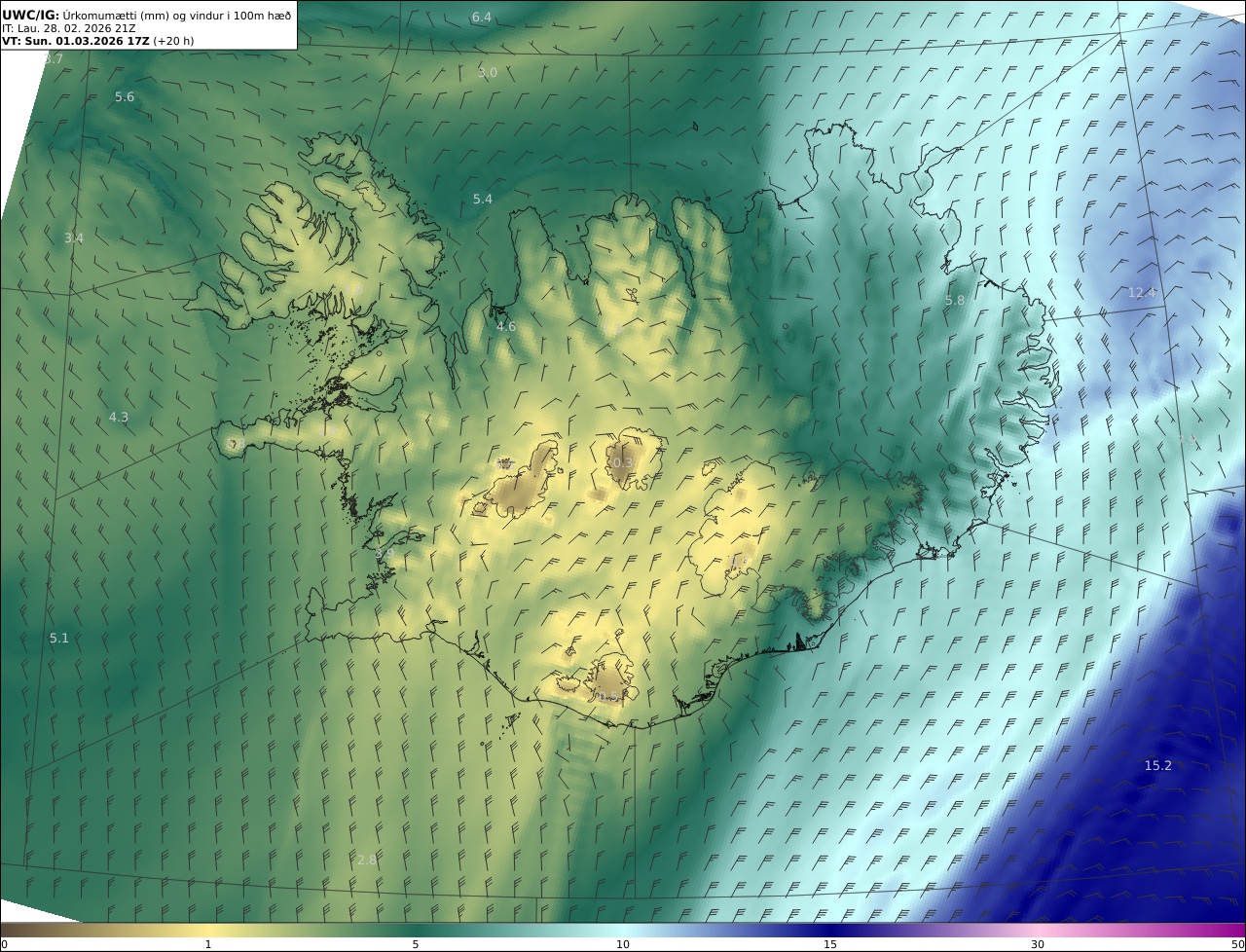
Task: Click the 5.1 value label in the southwest sea
Action: coord(59,639)
